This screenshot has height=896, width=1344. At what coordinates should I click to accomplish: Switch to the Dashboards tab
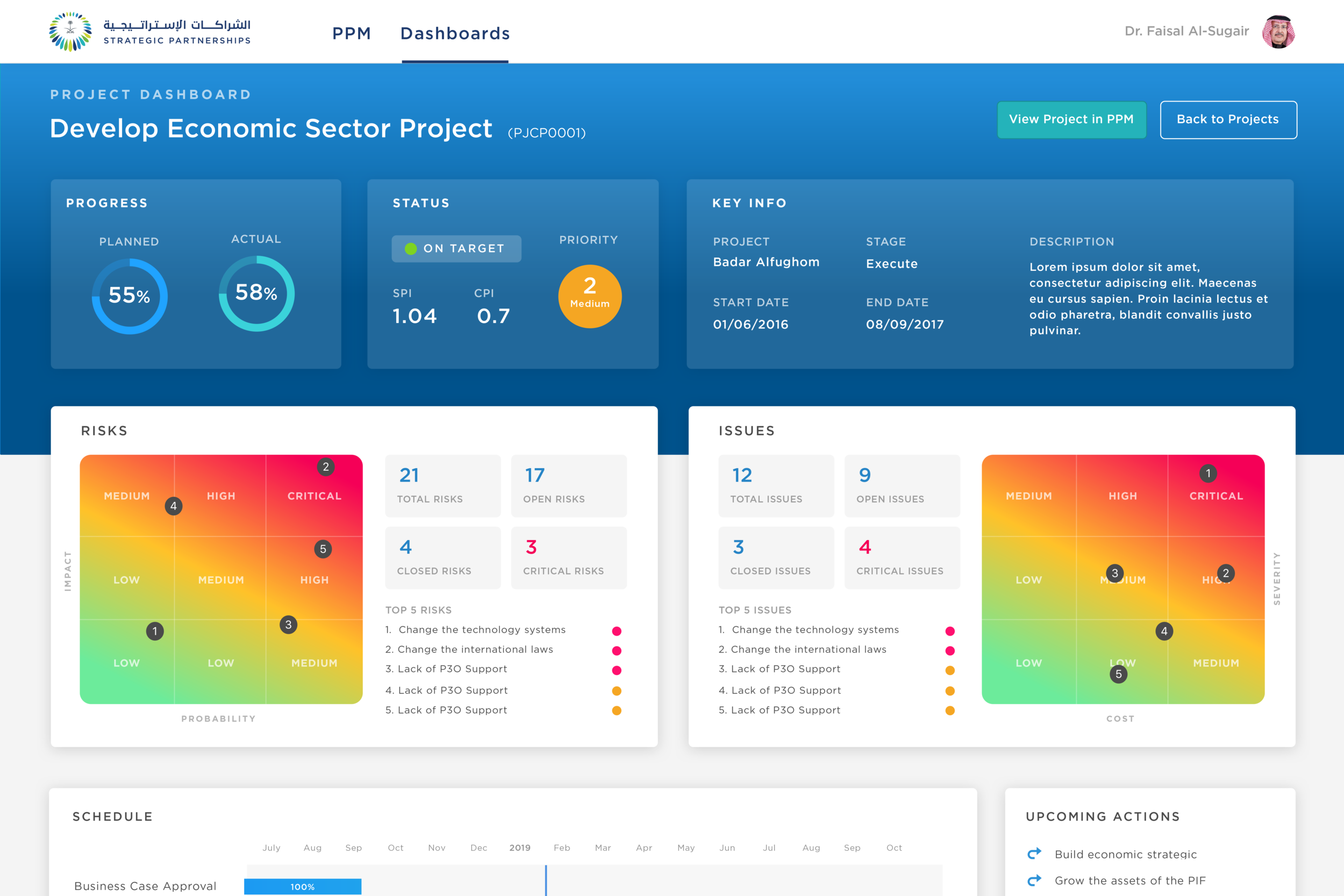[455, 33]
